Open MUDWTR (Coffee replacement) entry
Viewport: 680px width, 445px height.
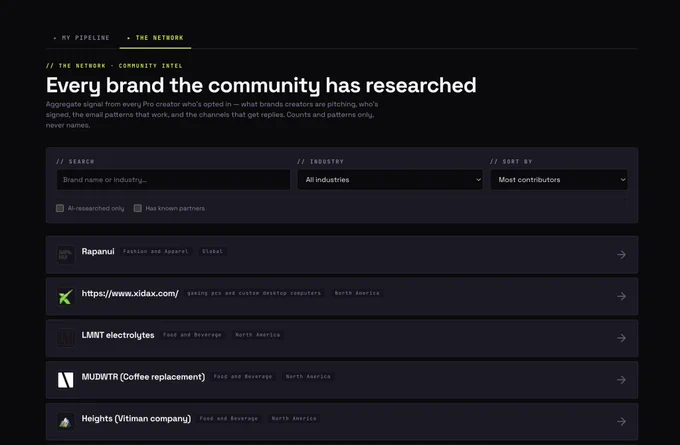click(143, 377)
